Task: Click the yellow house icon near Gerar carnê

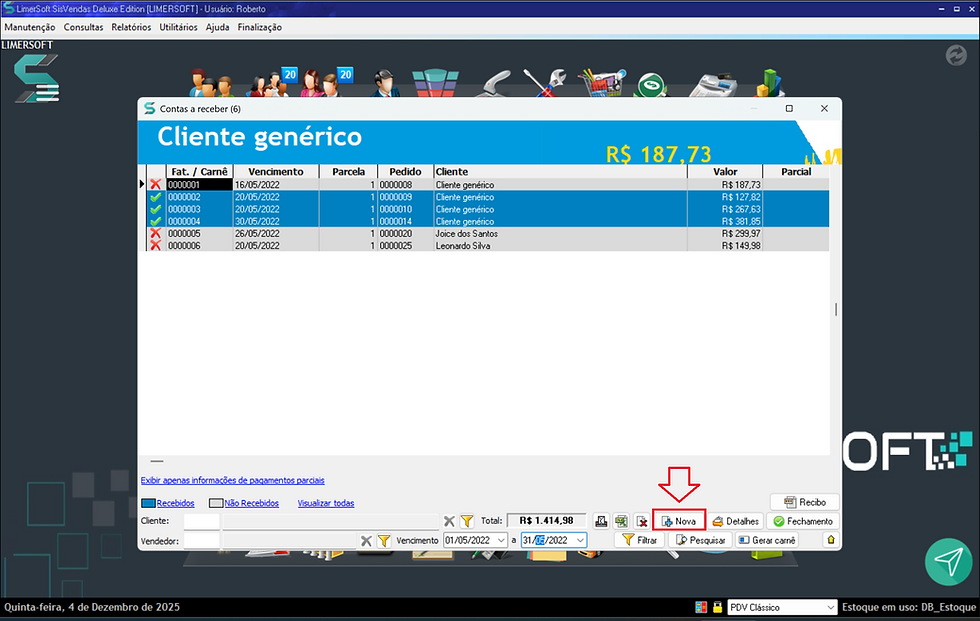Action: [x=831, y=540]
